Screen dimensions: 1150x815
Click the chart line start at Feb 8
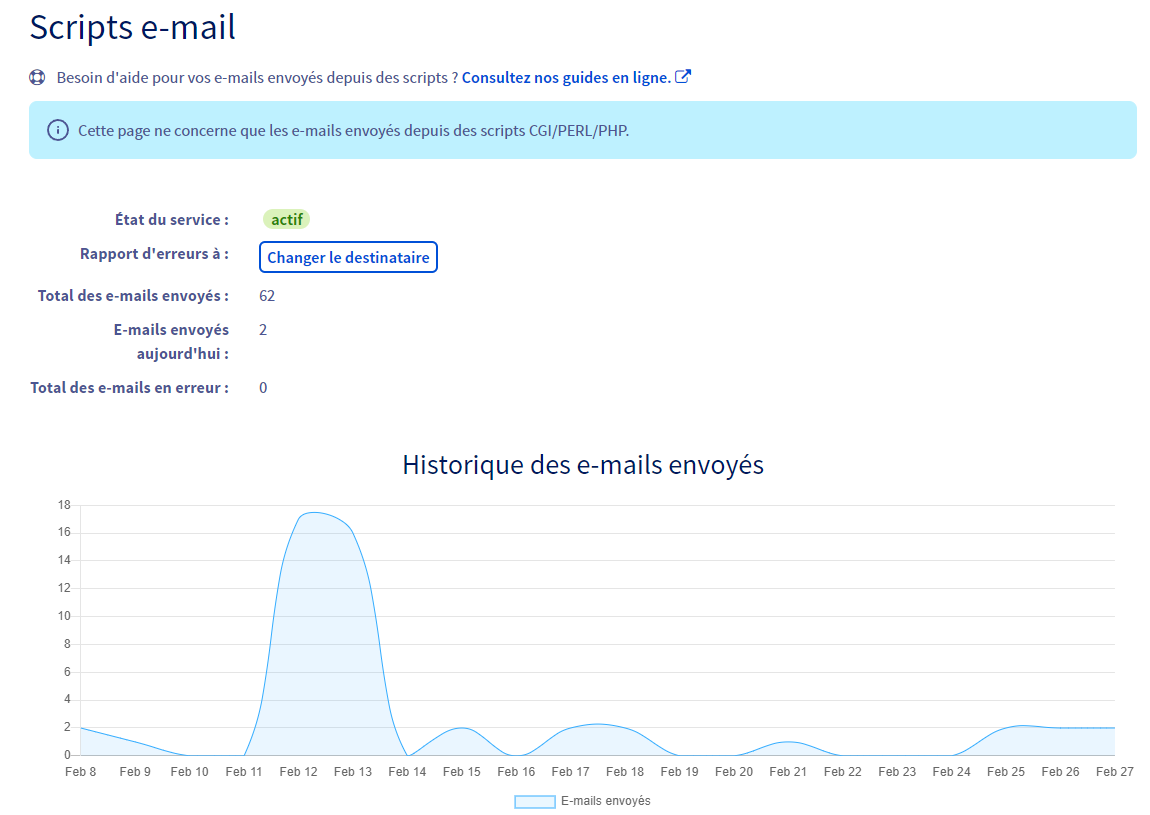(81, 728)
